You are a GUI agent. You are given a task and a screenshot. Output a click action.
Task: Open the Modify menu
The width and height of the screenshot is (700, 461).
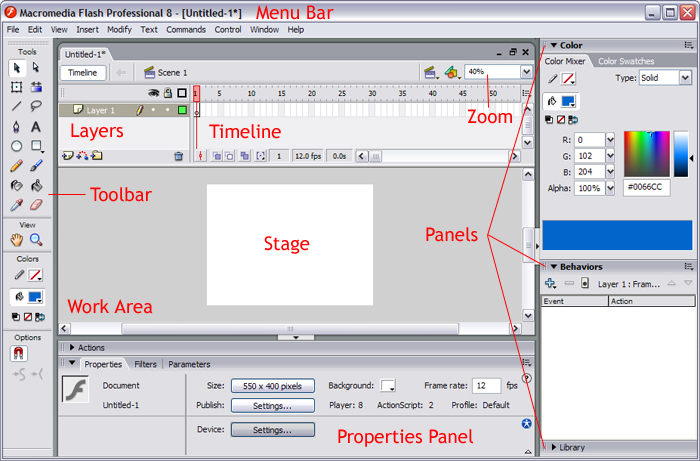[119, 30]
